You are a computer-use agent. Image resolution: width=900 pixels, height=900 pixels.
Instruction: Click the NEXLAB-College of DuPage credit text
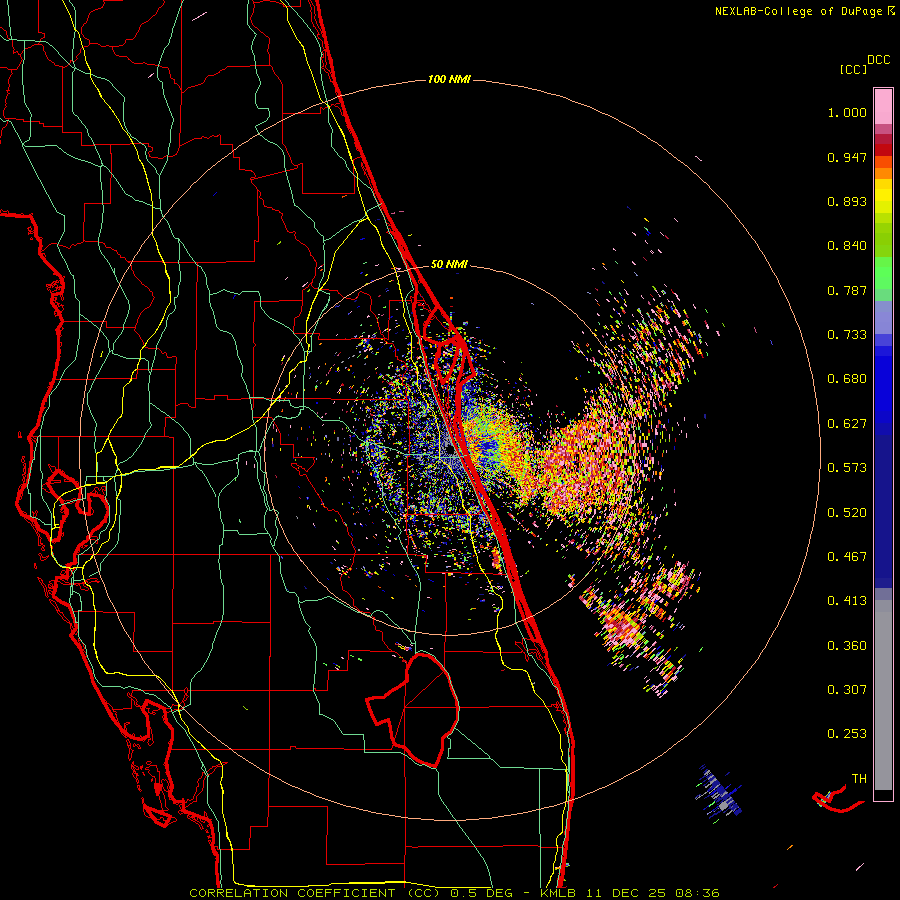pos(798,11)
